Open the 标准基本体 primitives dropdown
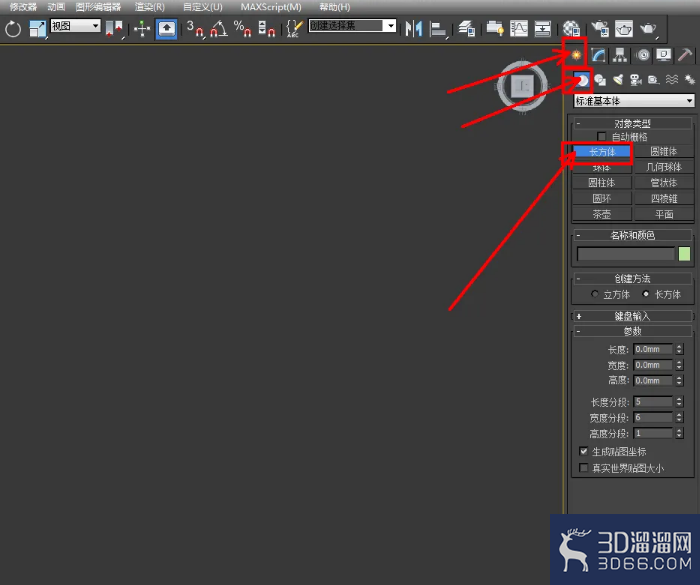700x585 pixels. tap(634, 101)
